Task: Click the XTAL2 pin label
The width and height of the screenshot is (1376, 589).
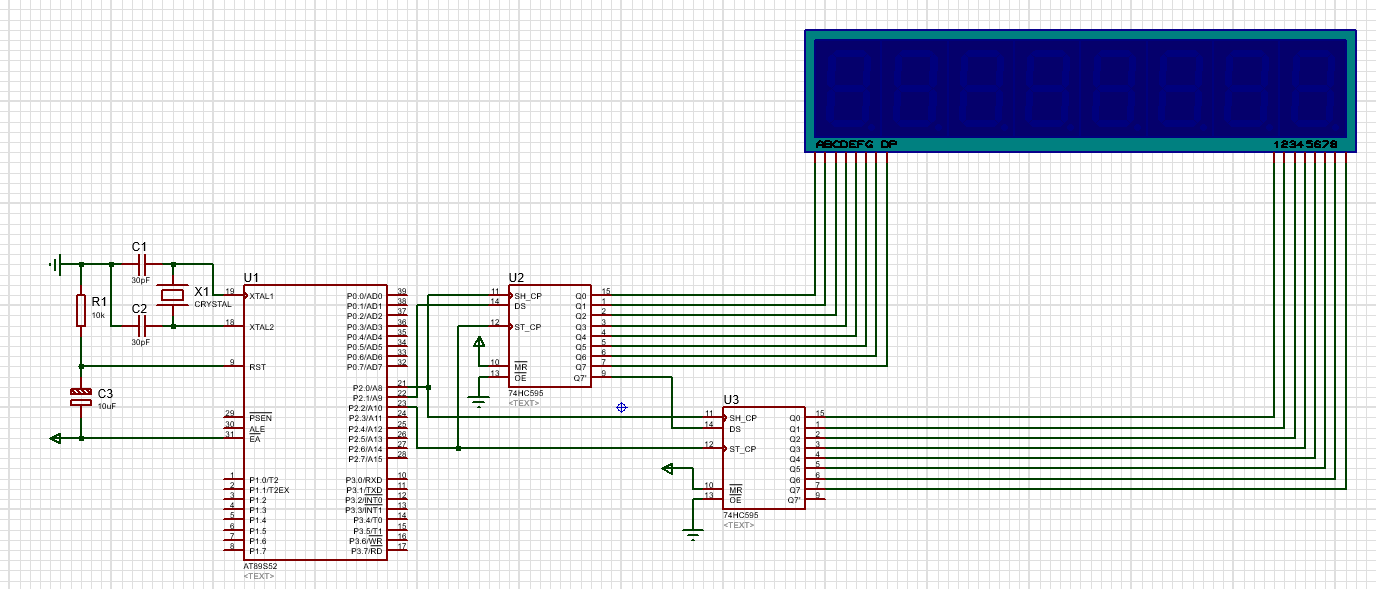Action: coord(262,327)
